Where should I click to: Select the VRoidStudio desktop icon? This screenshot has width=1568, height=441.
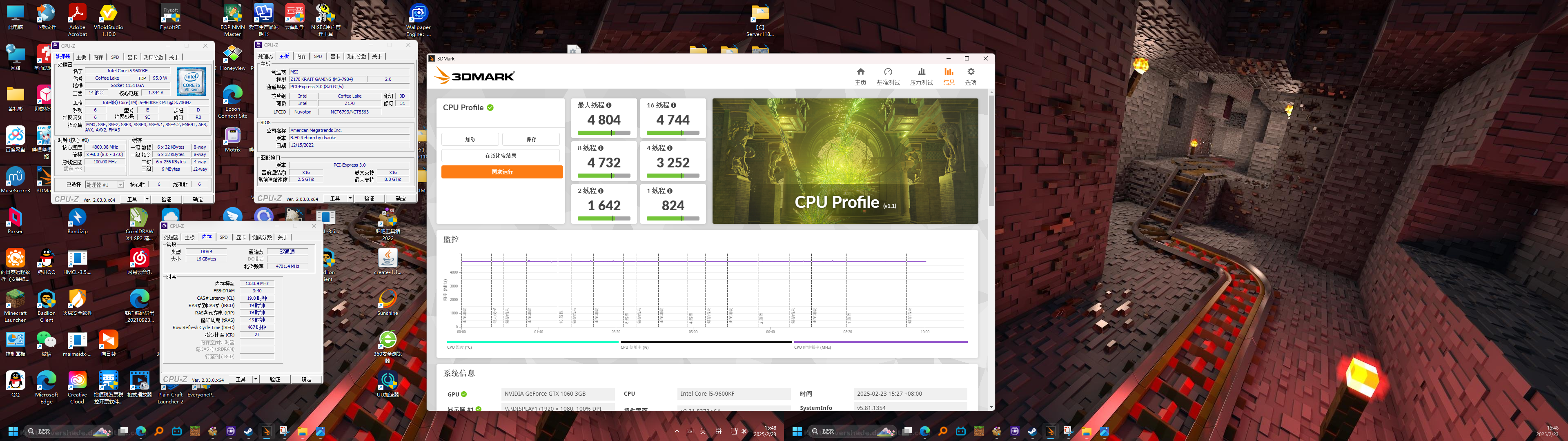108,20
